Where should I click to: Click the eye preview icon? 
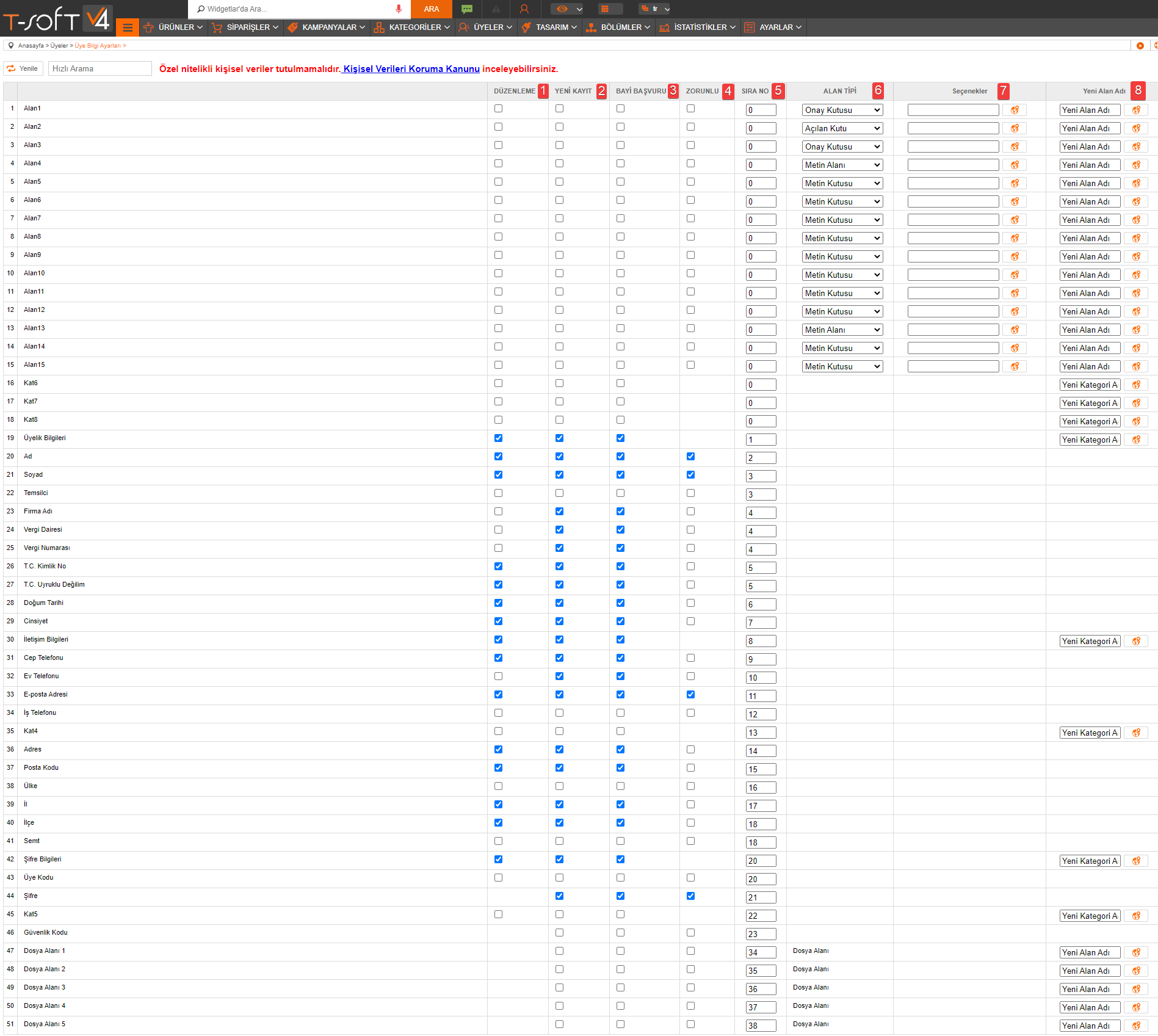(x=562, y=9)
